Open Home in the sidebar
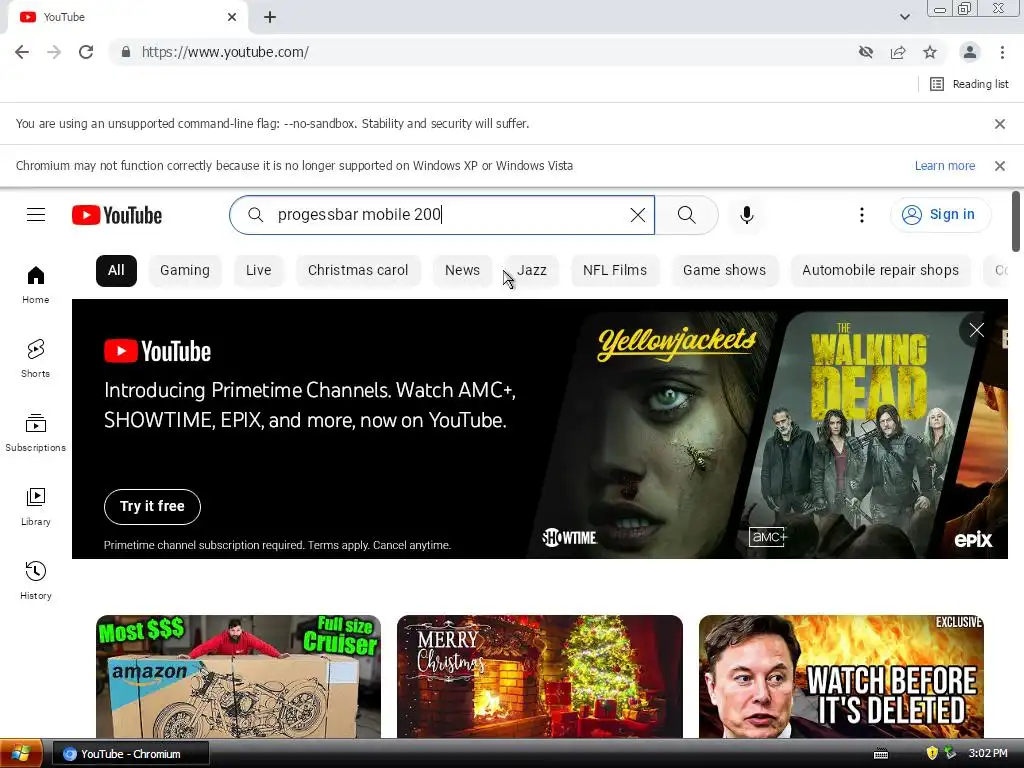The width and height of the screenshot is (1024, 768). (x=36, y=285)
